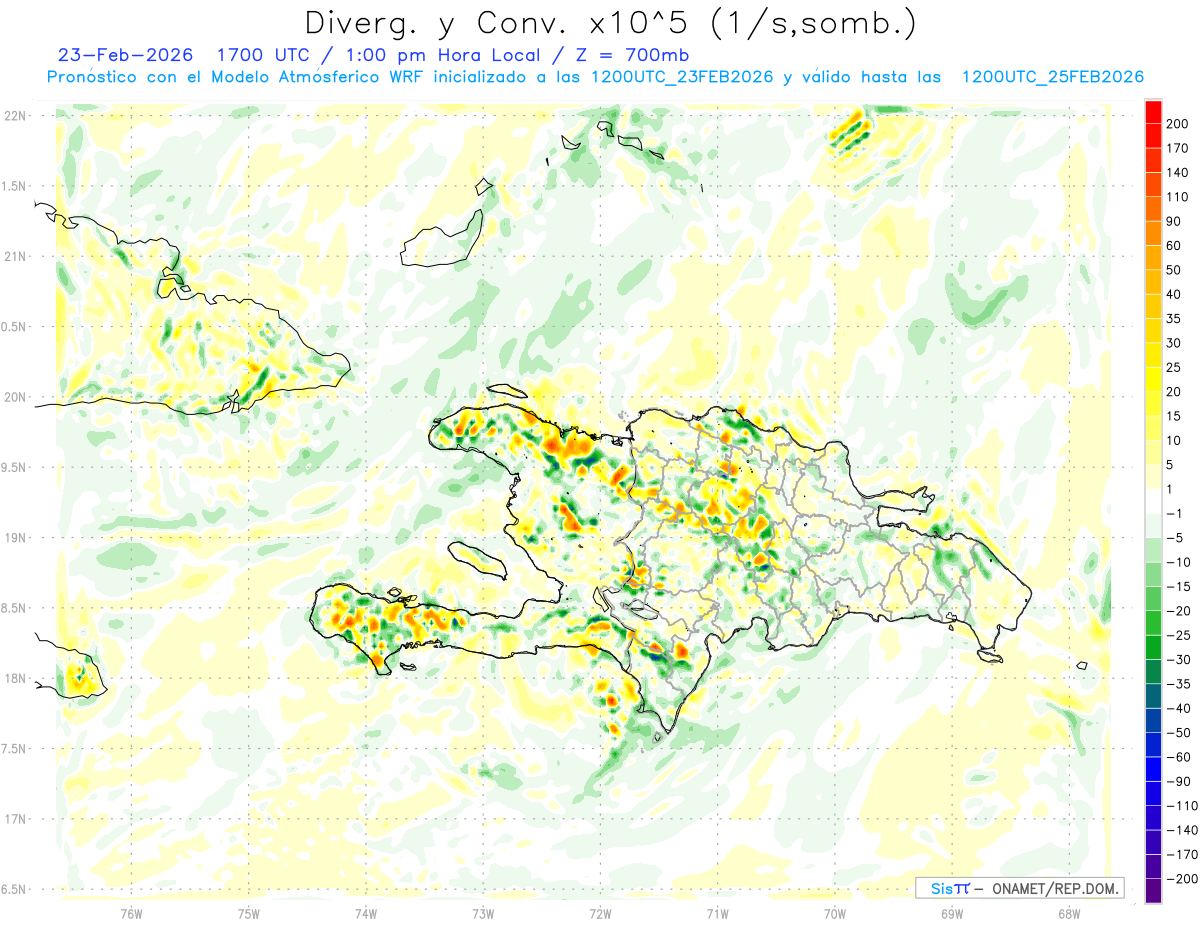Click the positive '5' colorbar value
Image resolution: width=1200 pixels, height=927 pixels.
(x=1171, y=464)
